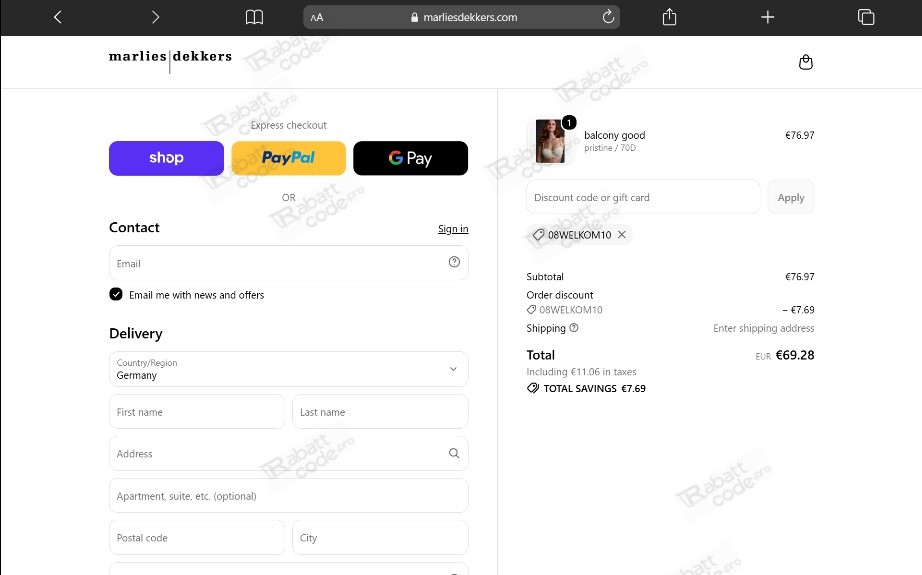Click the Contact heading
The width and height of the screenshot is (922, 575).
point(134,228)
